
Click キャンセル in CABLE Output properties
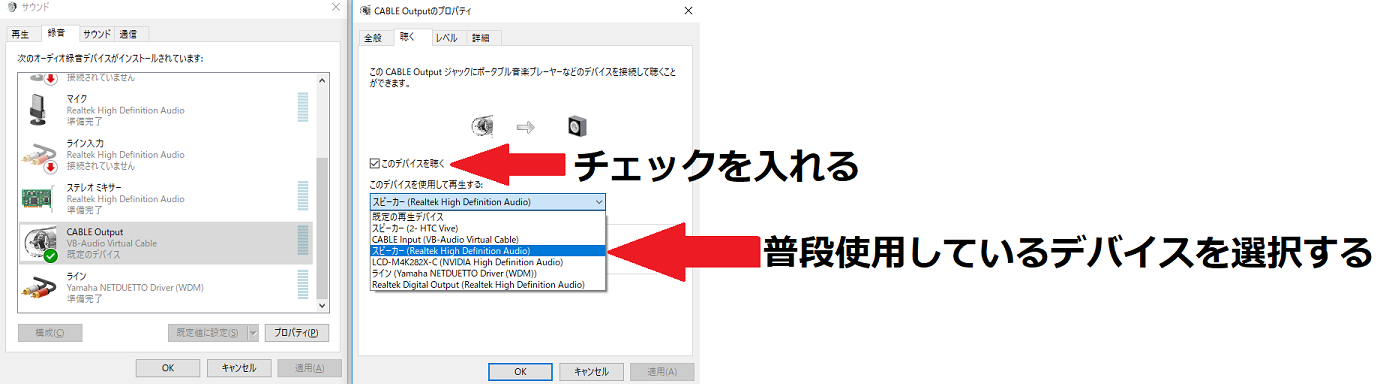tap(591, 371)
